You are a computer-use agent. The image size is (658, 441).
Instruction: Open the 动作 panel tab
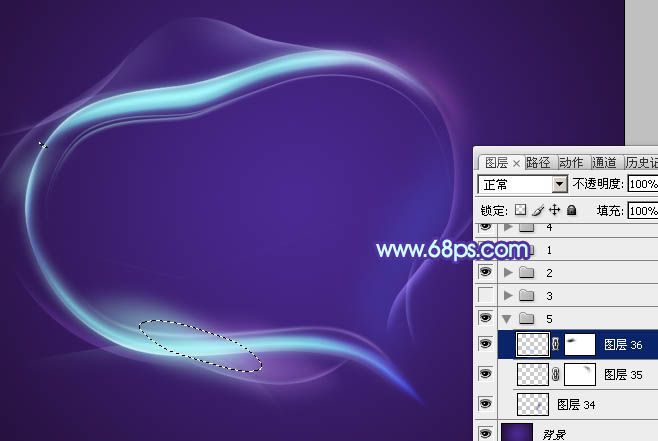point(571,163)
